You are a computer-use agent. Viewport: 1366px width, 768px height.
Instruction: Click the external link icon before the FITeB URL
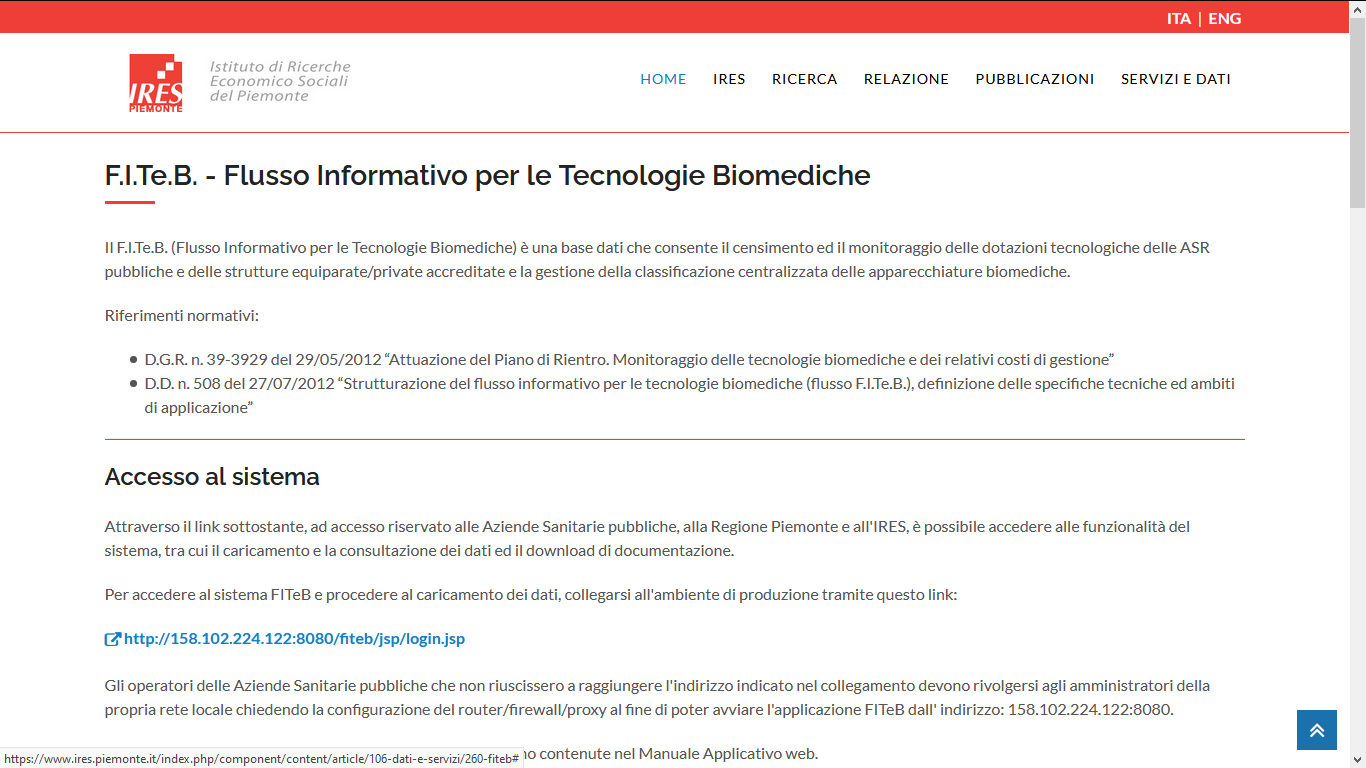tap(112, 639)
